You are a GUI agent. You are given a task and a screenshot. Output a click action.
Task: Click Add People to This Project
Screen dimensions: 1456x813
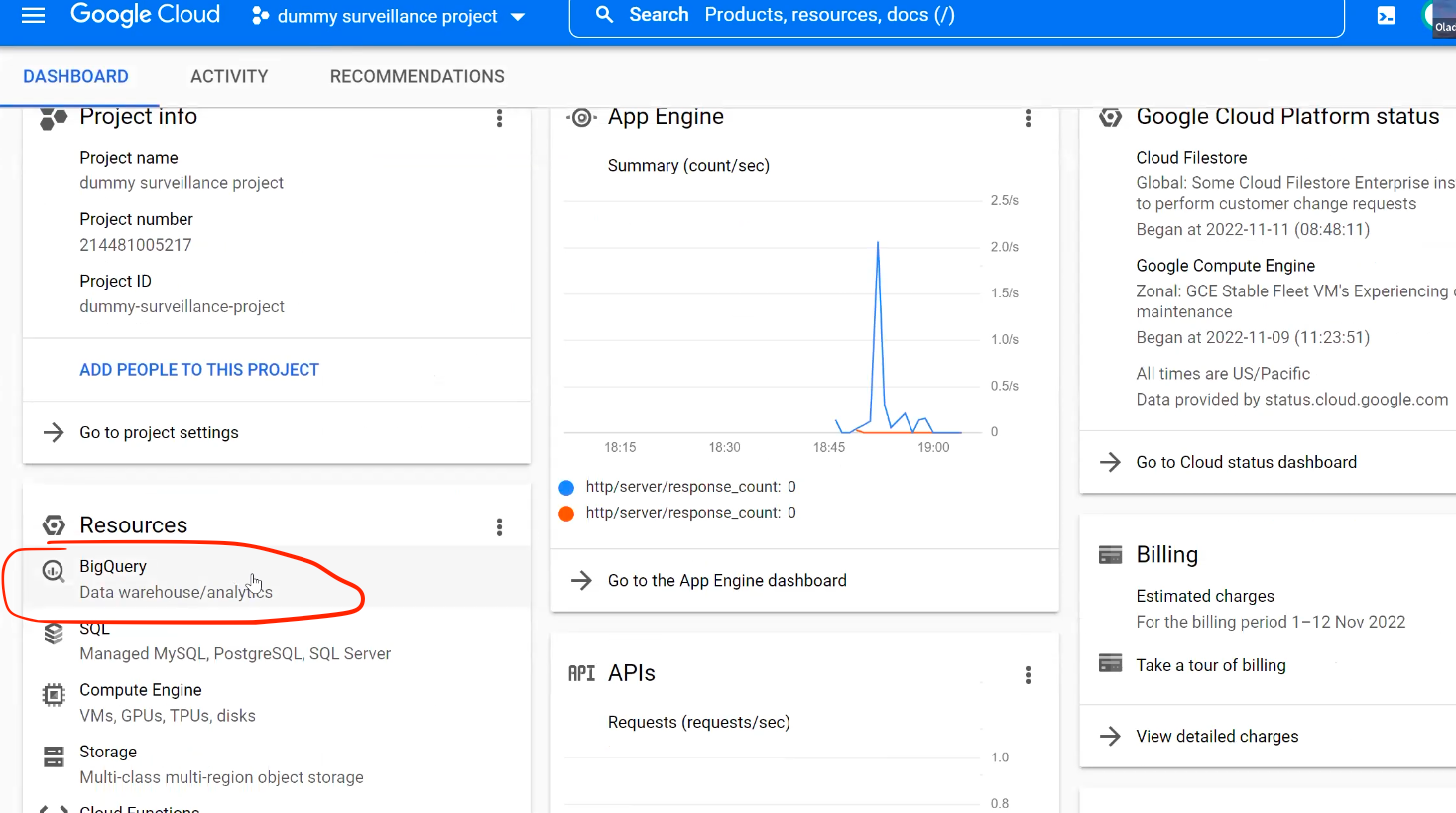point(199,370)
